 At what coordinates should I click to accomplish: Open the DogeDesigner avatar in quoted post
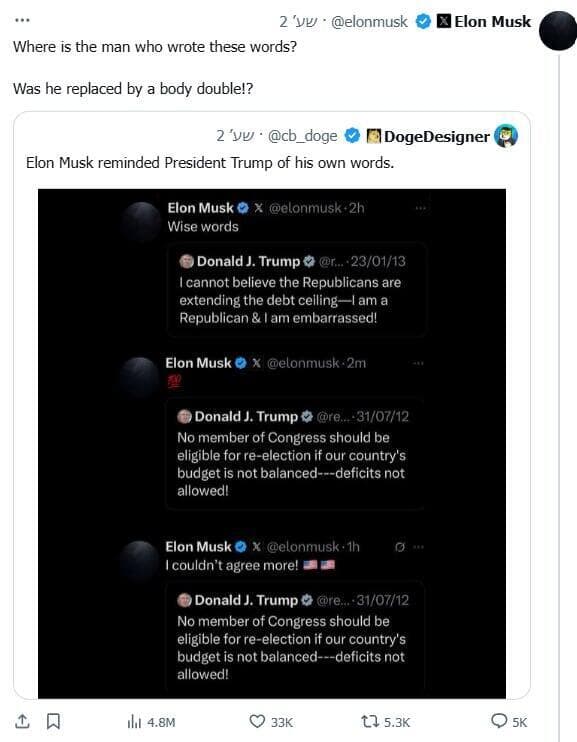point(506,136)
